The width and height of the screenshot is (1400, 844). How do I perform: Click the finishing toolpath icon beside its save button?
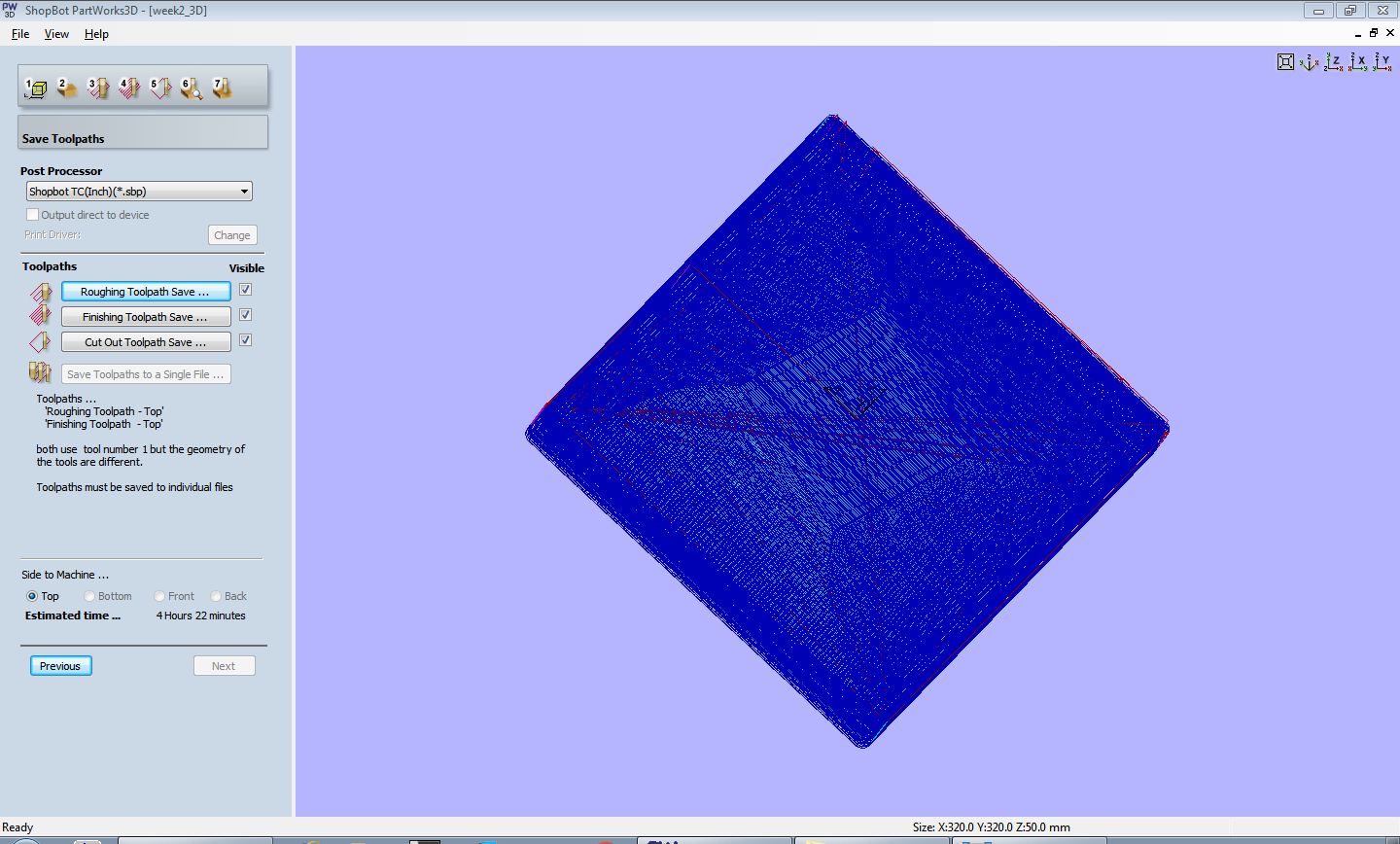click(41, 316)
